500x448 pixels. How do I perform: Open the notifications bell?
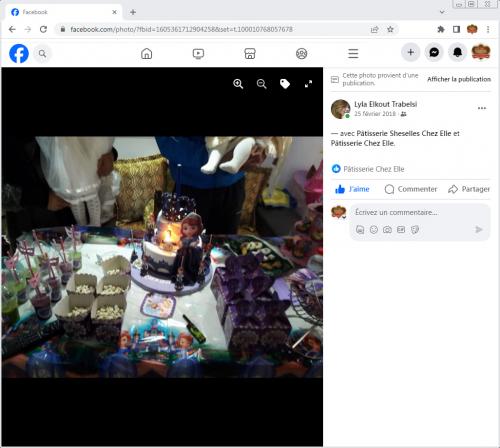tap(457, 52)
